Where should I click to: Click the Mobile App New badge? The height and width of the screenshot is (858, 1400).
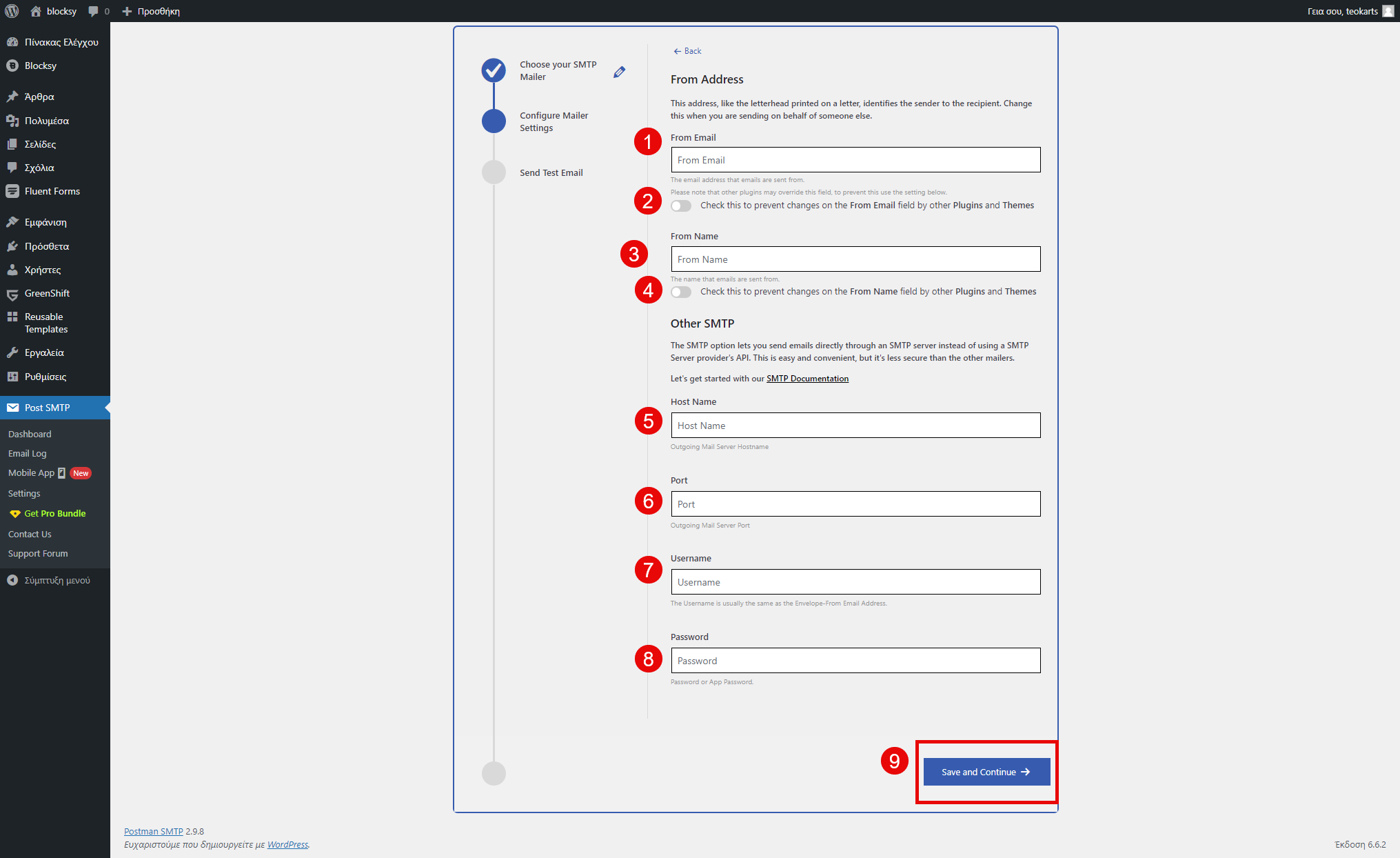tap(81, 473)
